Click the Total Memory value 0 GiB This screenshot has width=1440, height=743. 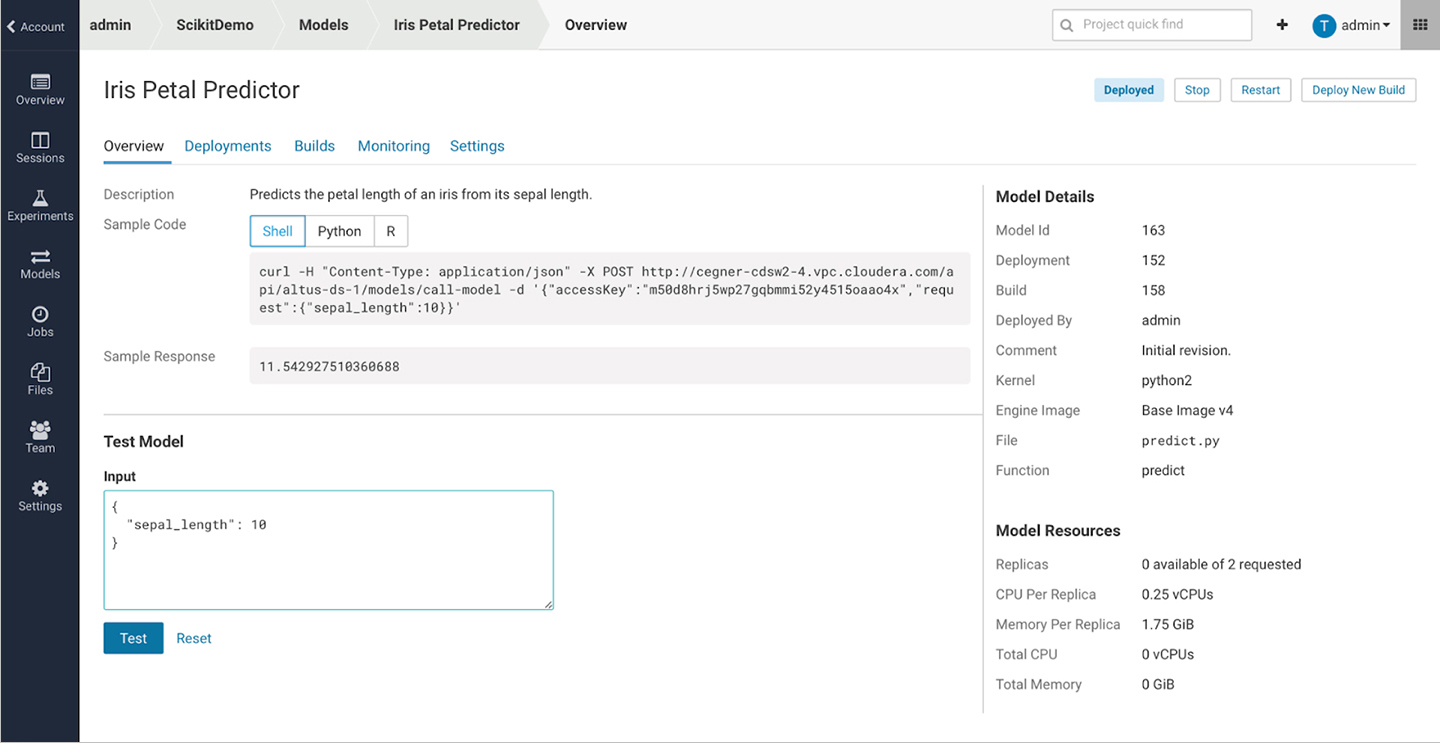click(x=1158, y=684)
